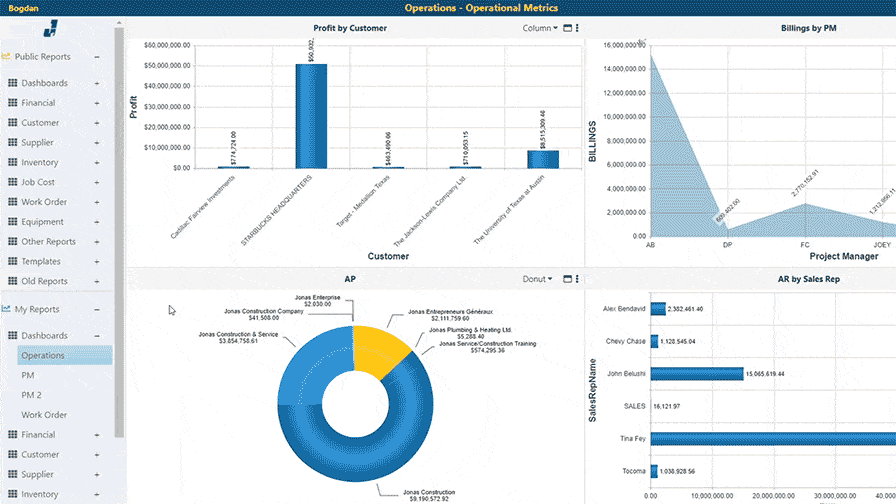Collapse the Public Reports section

[x=97, y=57]
